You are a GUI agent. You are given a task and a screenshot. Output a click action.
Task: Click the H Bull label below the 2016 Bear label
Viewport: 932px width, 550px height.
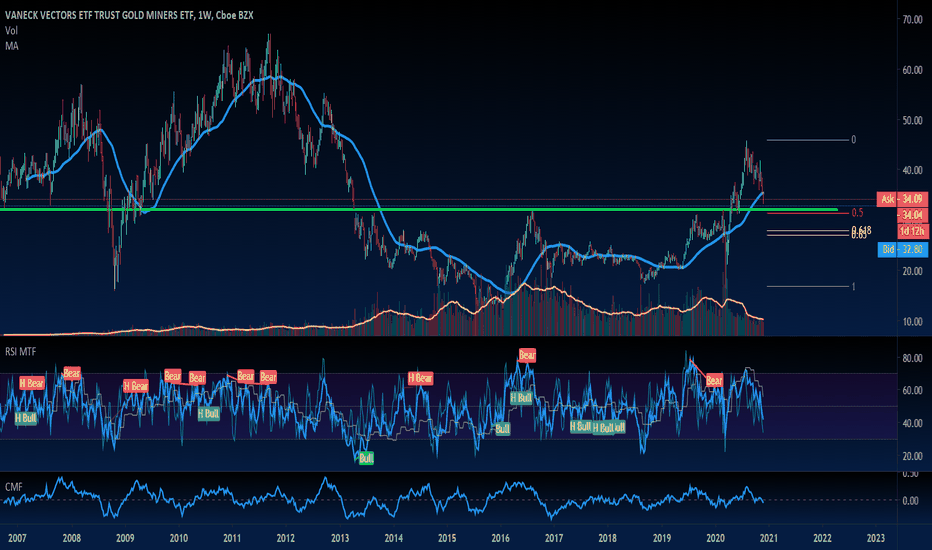[521, 398]
